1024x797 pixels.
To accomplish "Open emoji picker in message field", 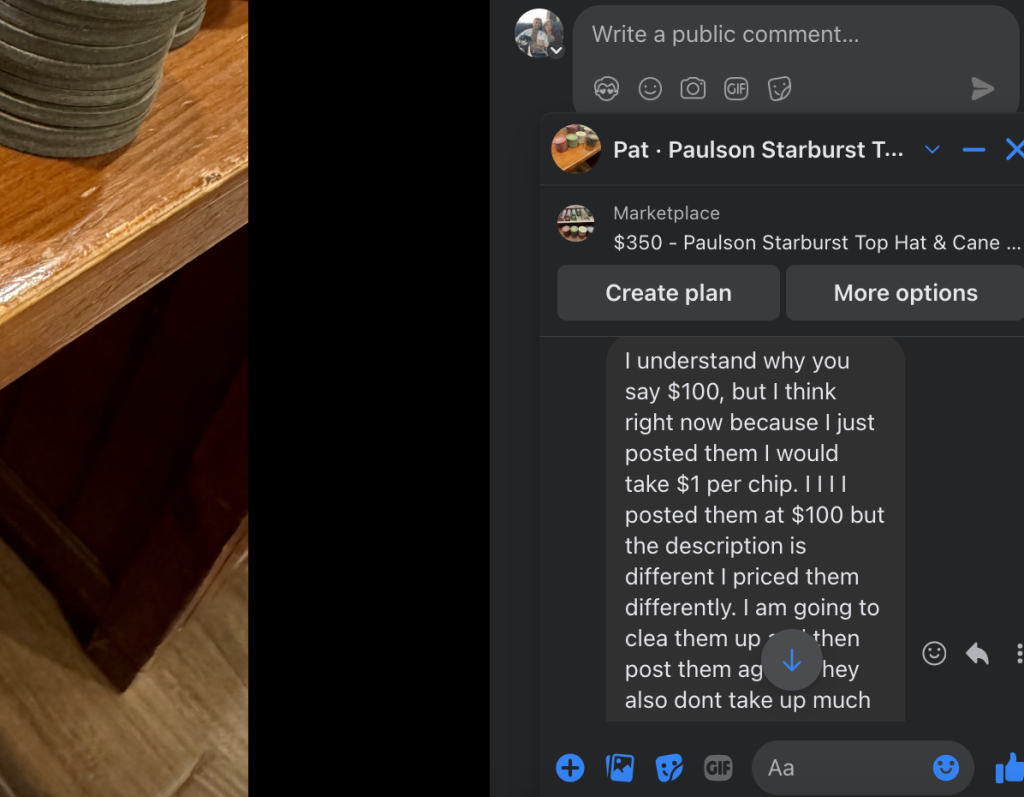I will click(x=946, y=768).
